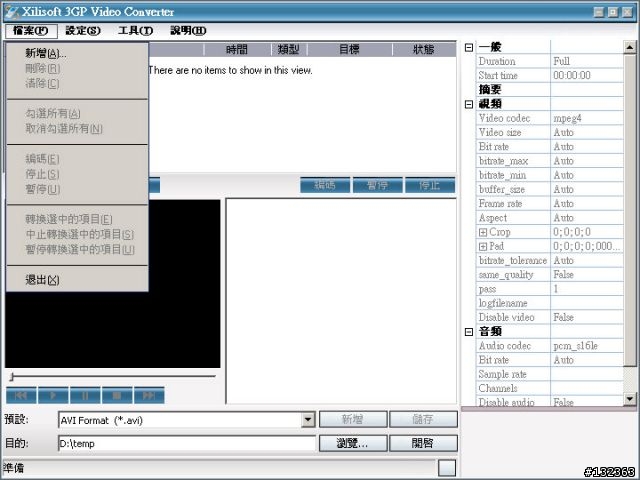Open the 說明(H) menu
Viewport: 640px width, 480px height.
point(188,31)
